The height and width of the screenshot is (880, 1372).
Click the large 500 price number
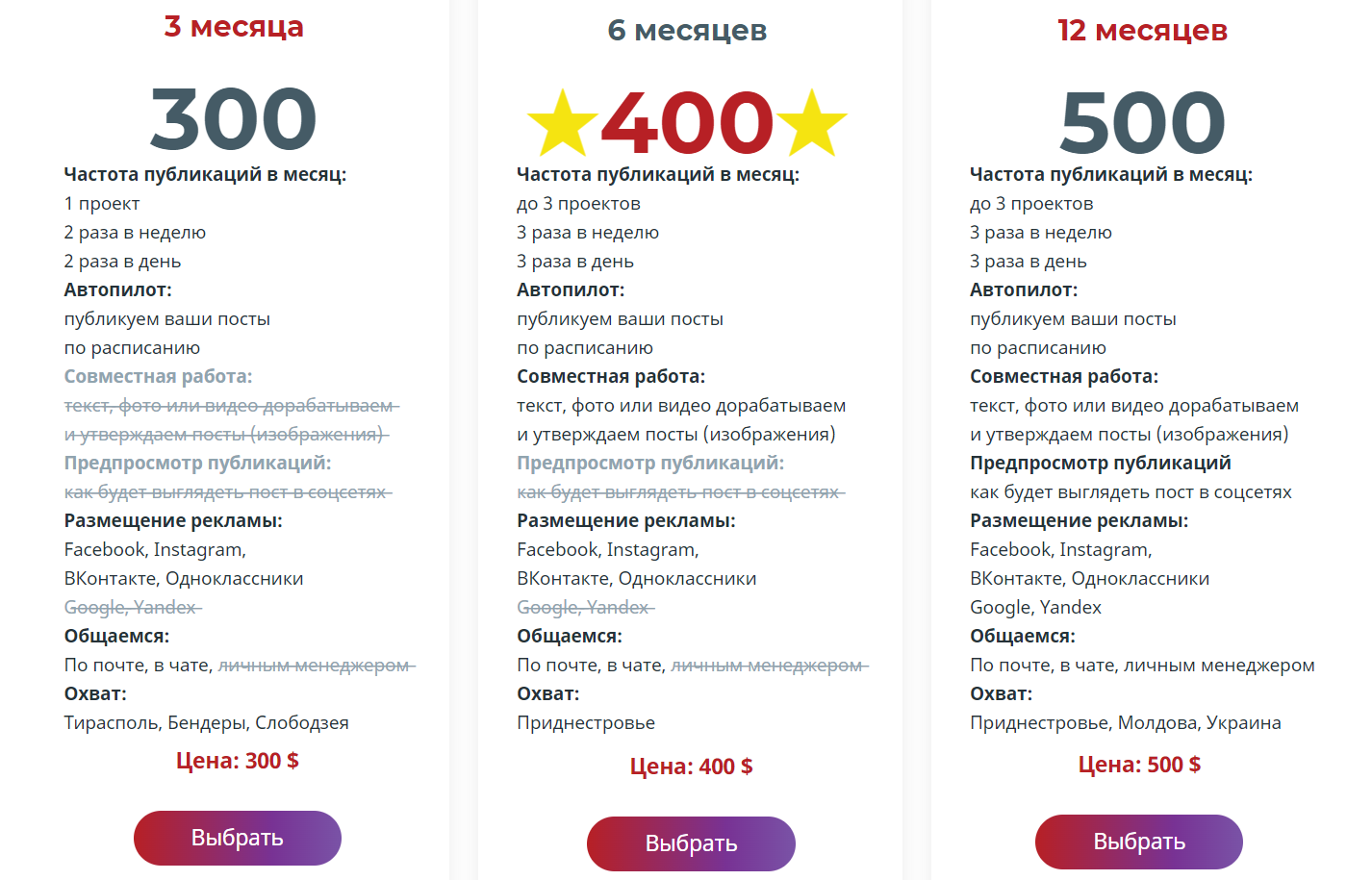pyautogui.click(x=1142, y=123)
